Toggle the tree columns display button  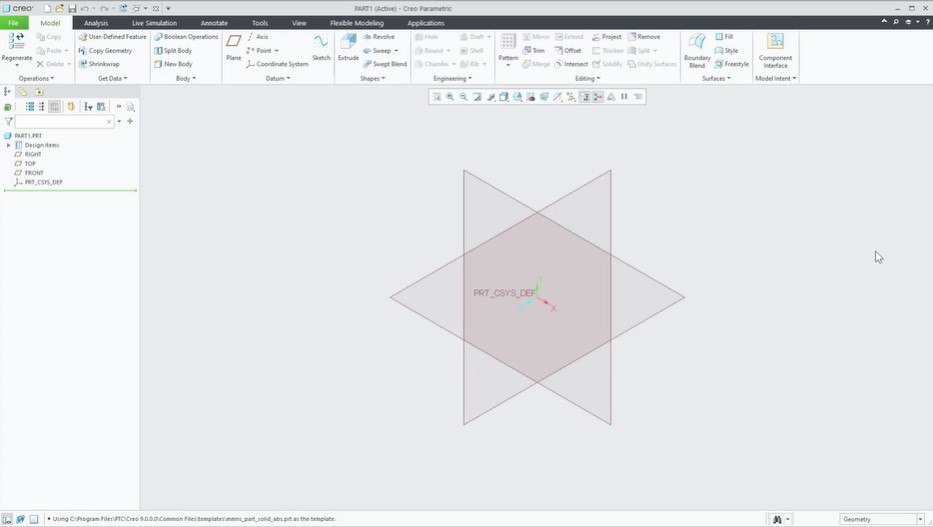point(55,106)
